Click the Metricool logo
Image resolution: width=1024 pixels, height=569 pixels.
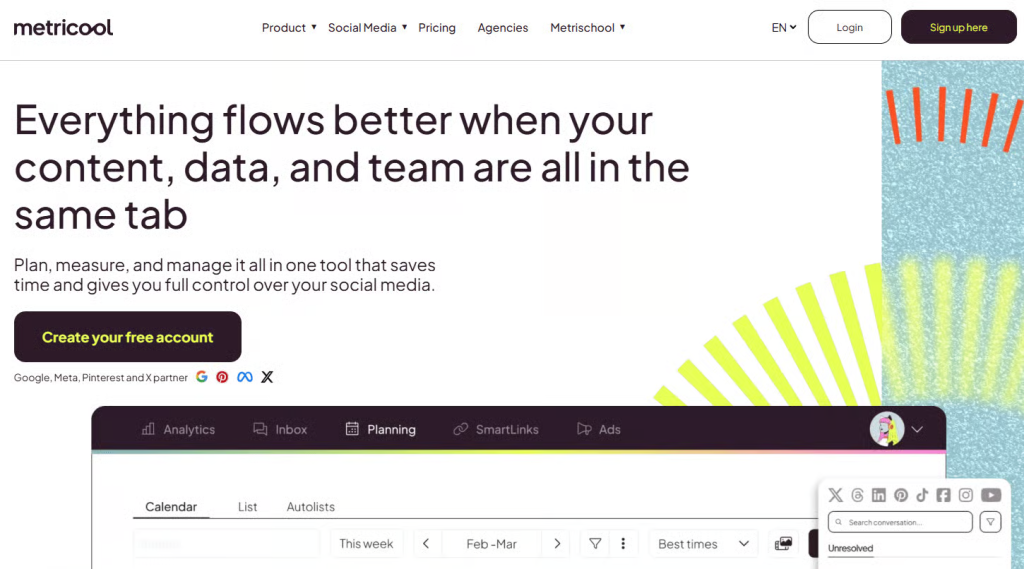coord(63,28)
